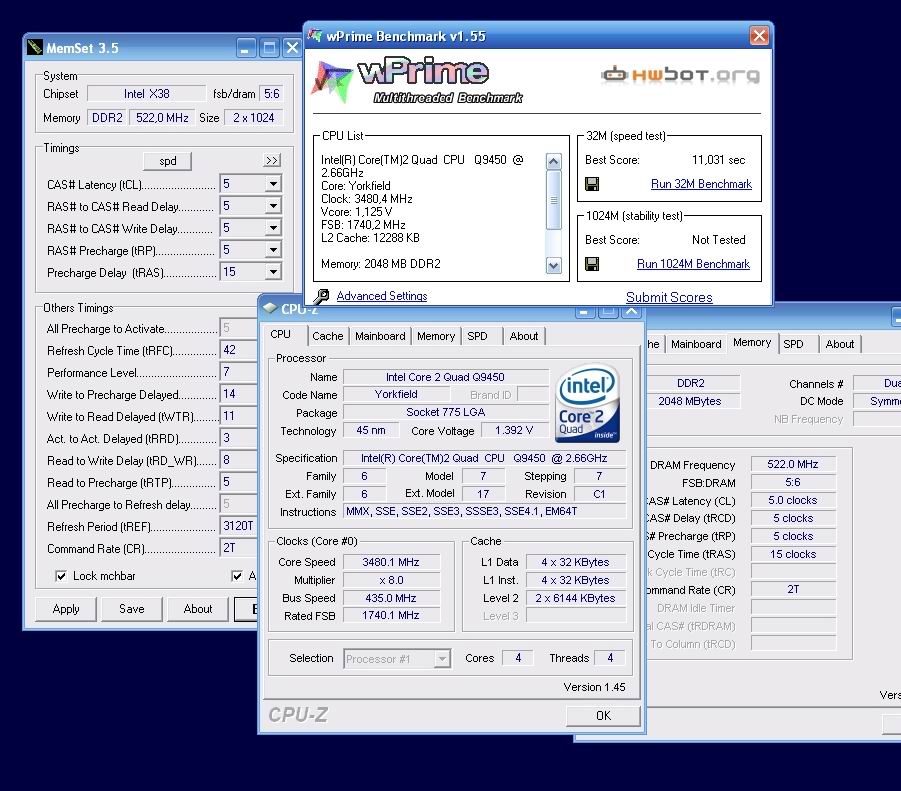Open the RAS# Precharge (tRP) dropdown
This screenshot has width=901, height=791.
273,249
